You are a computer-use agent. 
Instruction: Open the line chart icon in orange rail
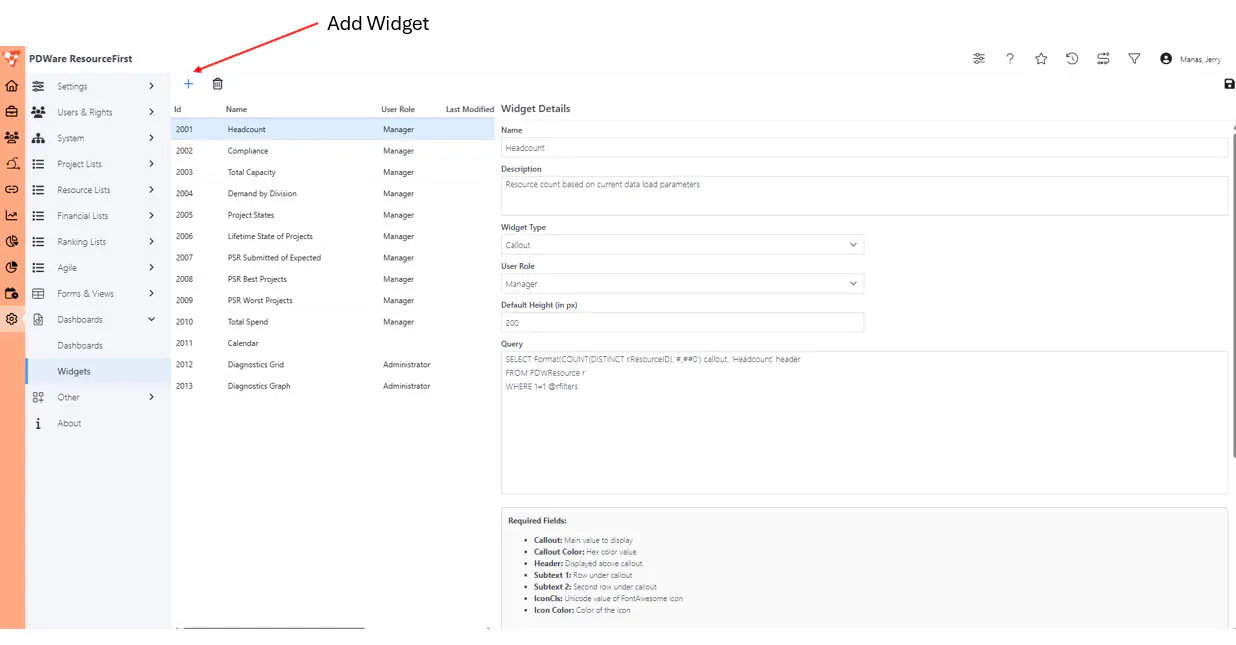(12, 216)
